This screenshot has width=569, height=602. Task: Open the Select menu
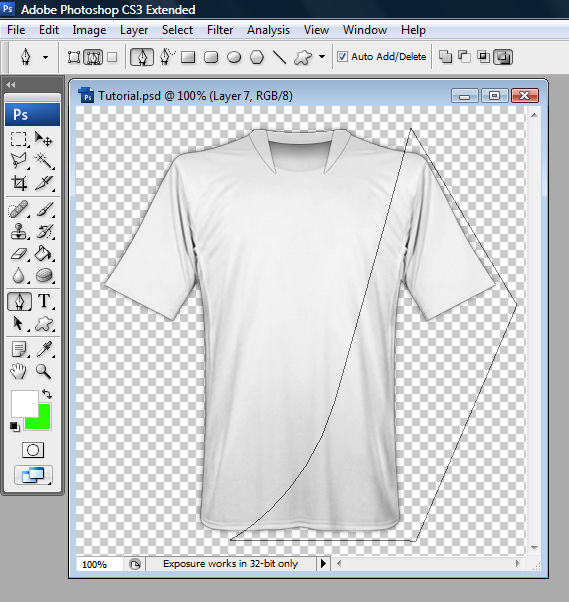[x=177, y=30]
